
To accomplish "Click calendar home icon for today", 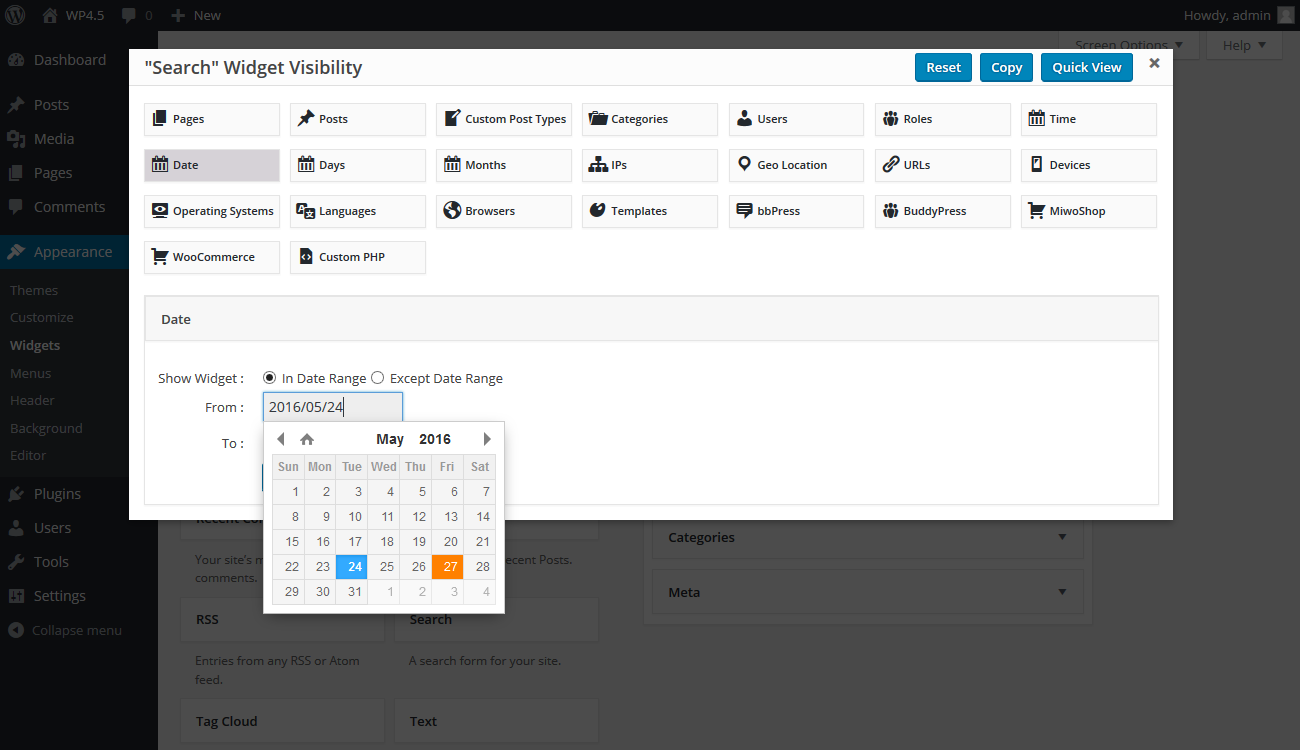I will (x=307, y=439).
